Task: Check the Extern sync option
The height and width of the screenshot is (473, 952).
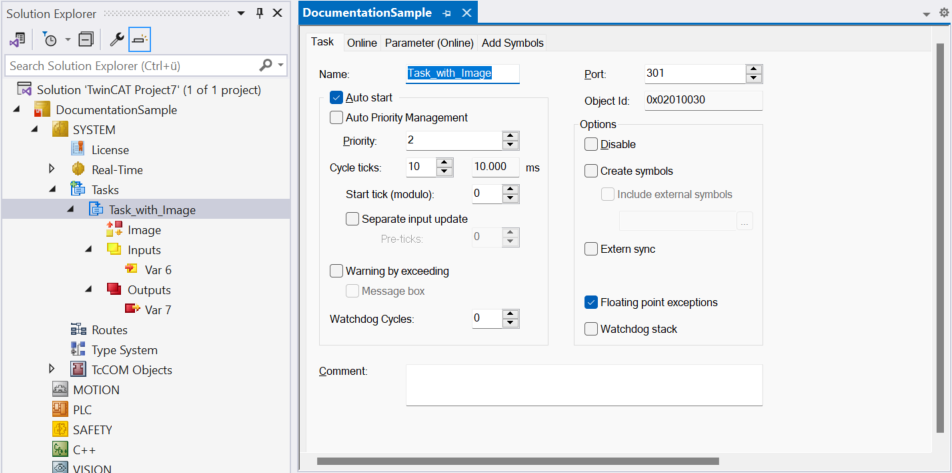Action: 591,249
